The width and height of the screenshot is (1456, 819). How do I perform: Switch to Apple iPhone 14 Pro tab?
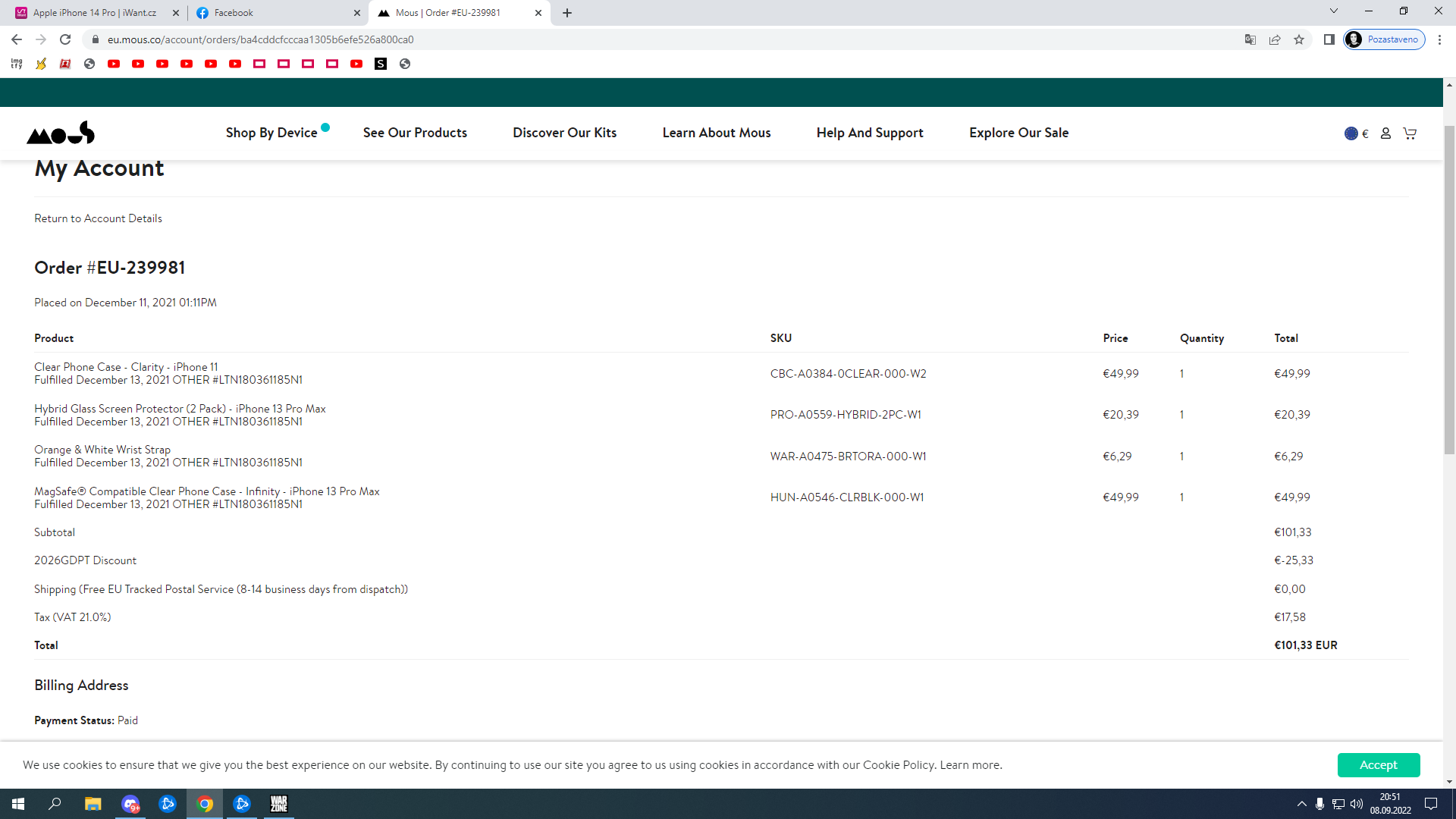pos(95,13)
